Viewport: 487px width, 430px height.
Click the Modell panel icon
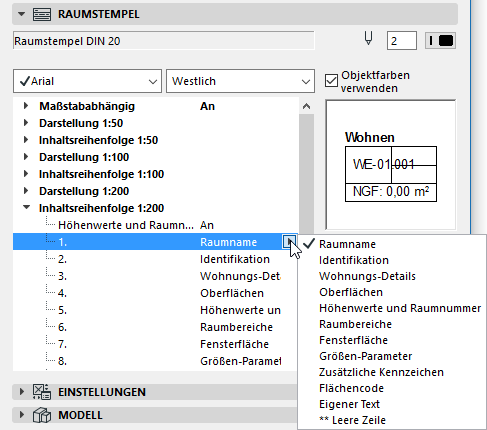click(42, 415)
